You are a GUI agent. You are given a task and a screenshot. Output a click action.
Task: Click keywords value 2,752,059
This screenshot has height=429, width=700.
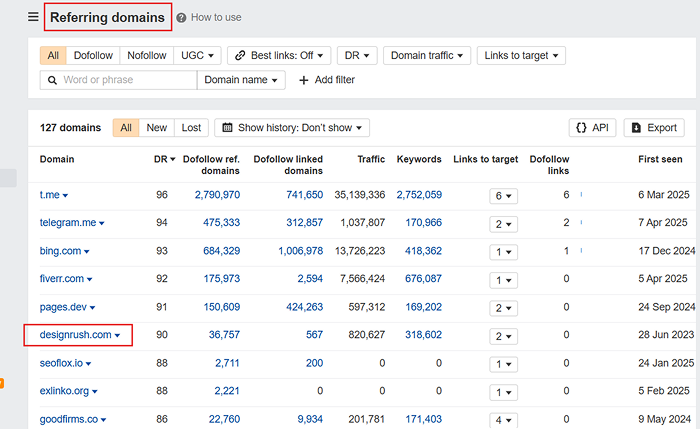point(419,195)
